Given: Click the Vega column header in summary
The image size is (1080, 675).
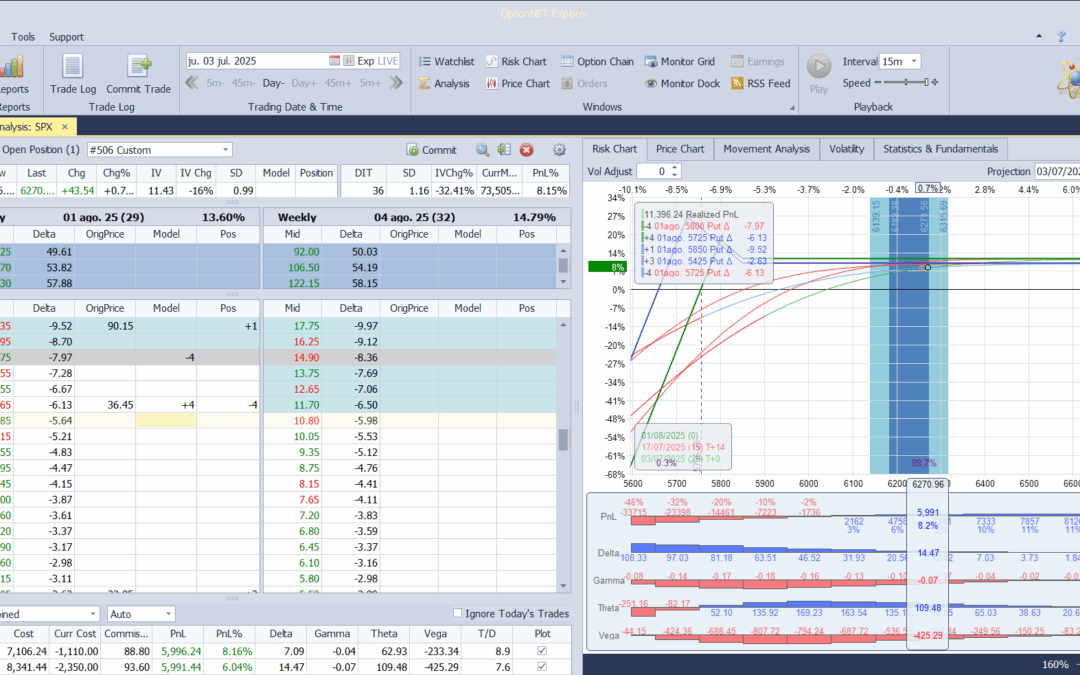Looking at the screenshot, I should (x=435, y=634).
